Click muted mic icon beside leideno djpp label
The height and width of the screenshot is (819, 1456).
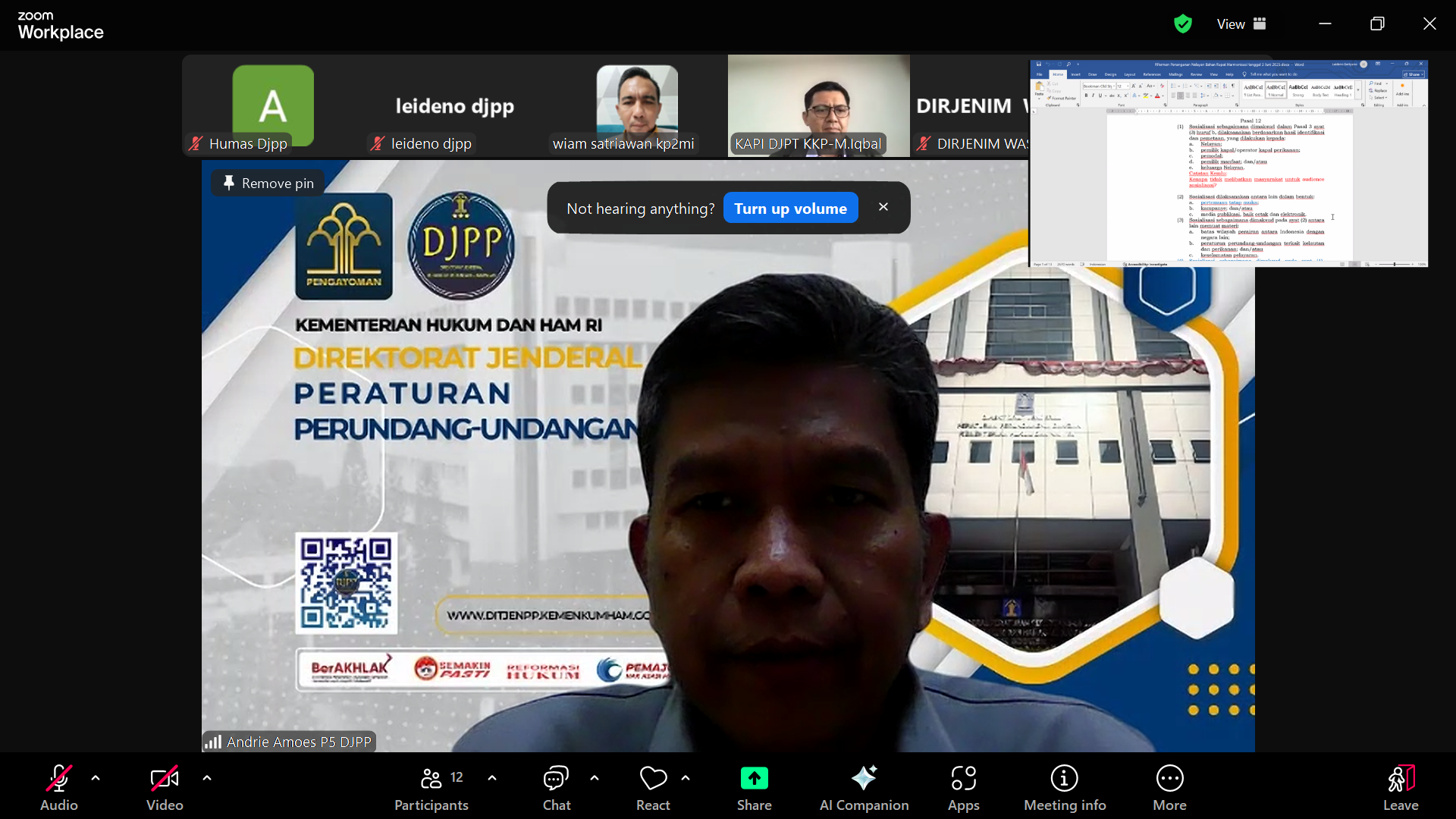378,143
